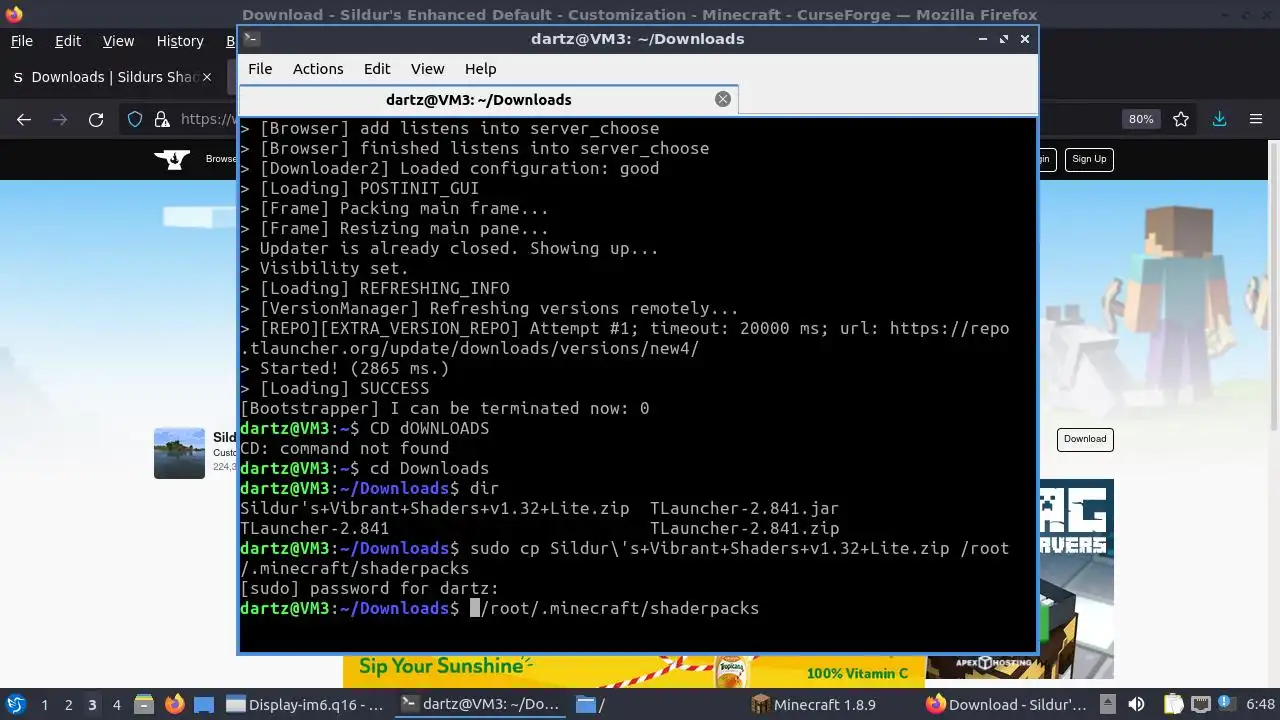Click the terminal icon in the terminal title bar
1280x720 pixels.
(252, 39)
